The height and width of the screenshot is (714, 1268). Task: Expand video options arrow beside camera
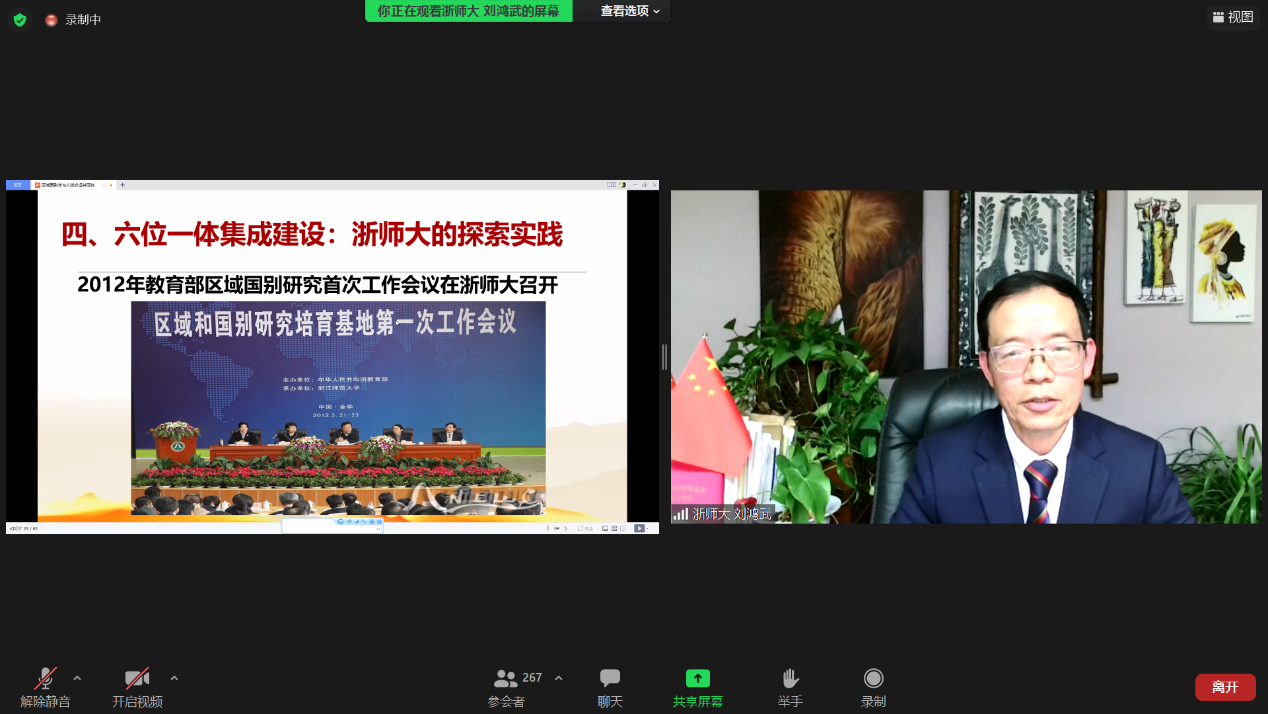point(174,678)
